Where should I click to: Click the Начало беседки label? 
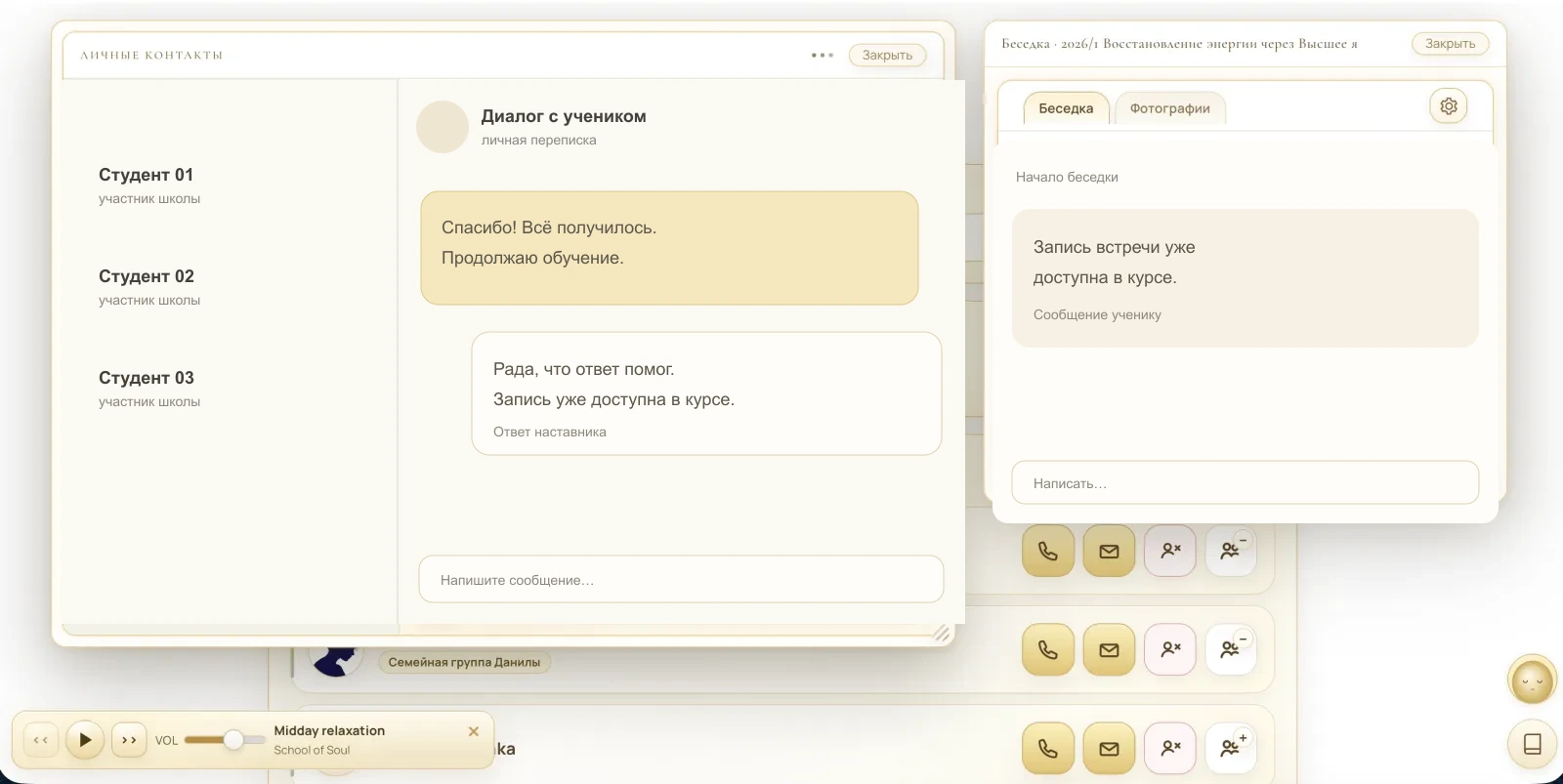click(1067, 177)
